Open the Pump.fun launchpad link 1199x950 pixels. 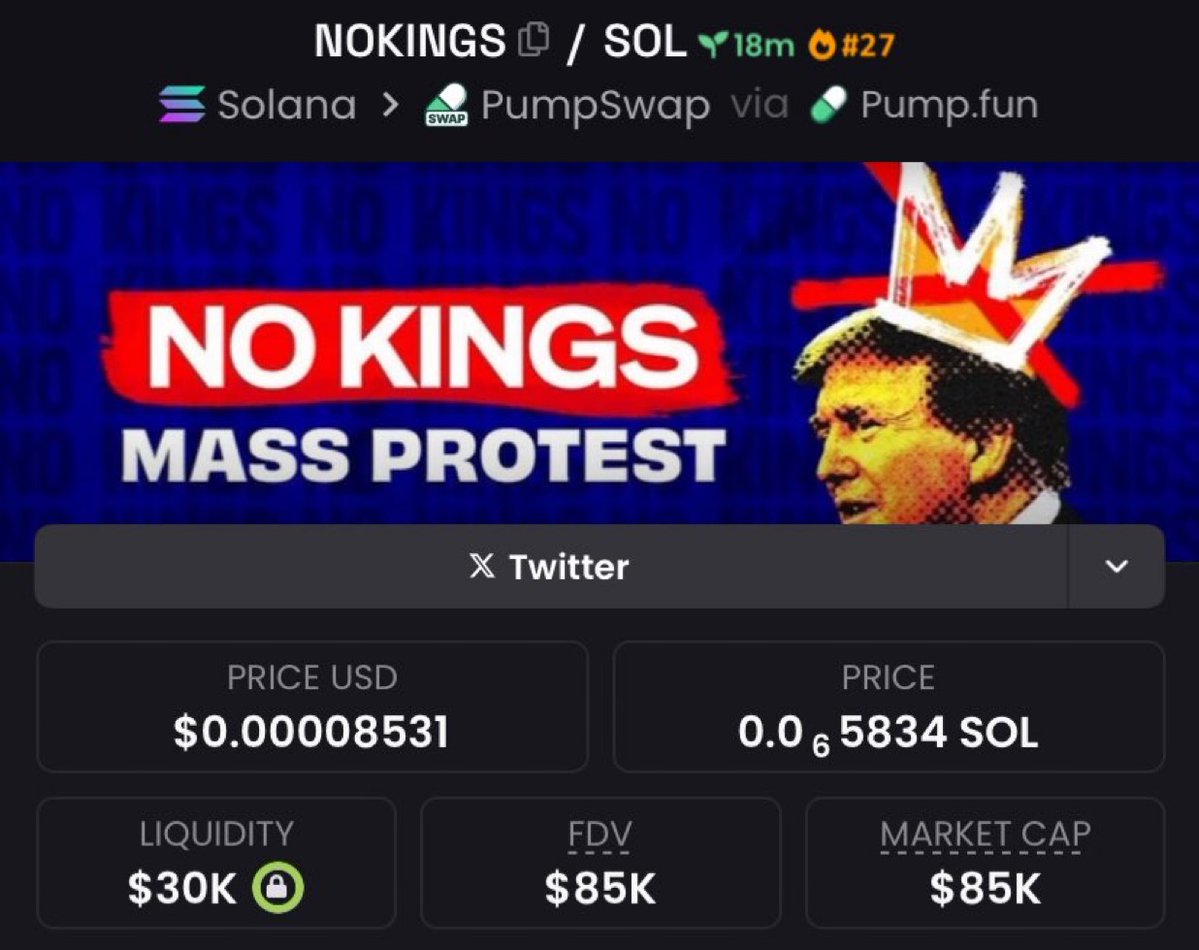pyautogui.click(x=948, y=105)
